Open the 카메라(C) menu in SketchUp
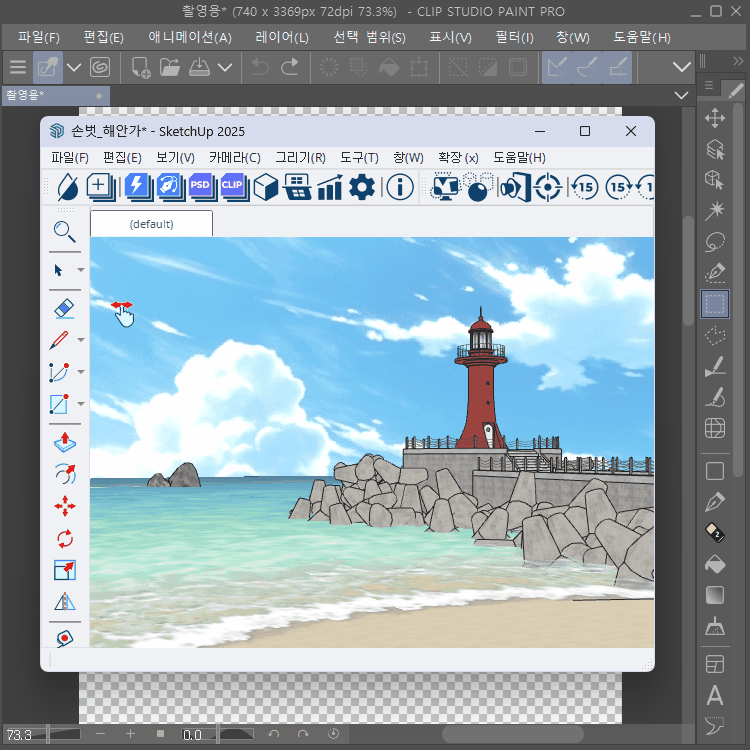The image size is (750, 750). click(x=234, y=158)
